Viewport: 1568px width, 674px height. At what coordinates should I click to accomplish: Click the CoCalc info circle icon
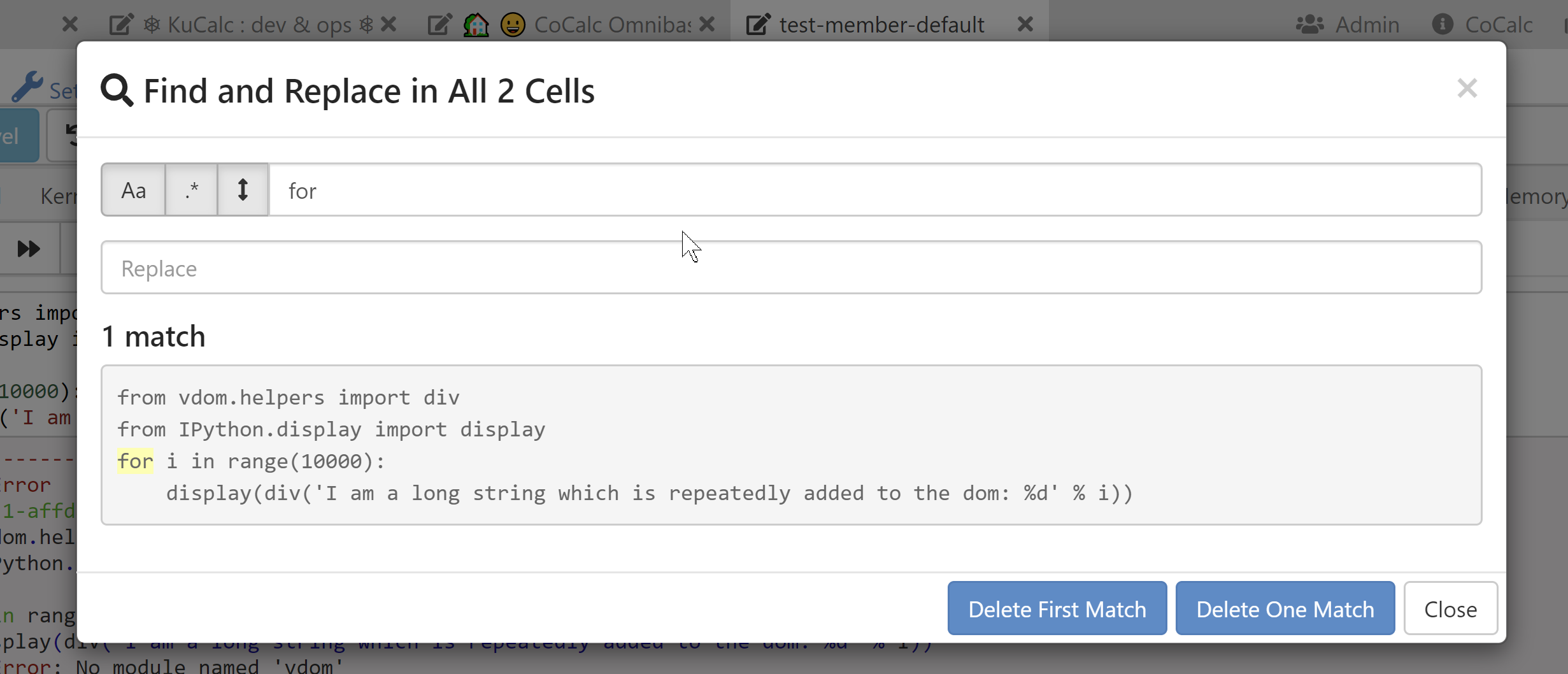(x=1443, y=25)
